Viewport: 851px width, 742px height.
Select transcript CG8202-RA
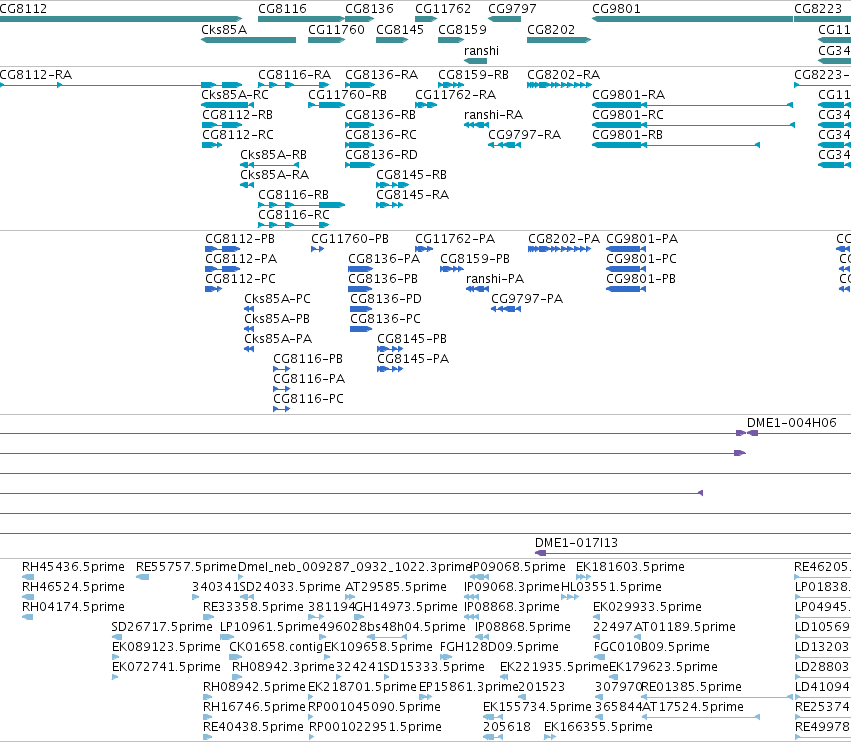563,74
